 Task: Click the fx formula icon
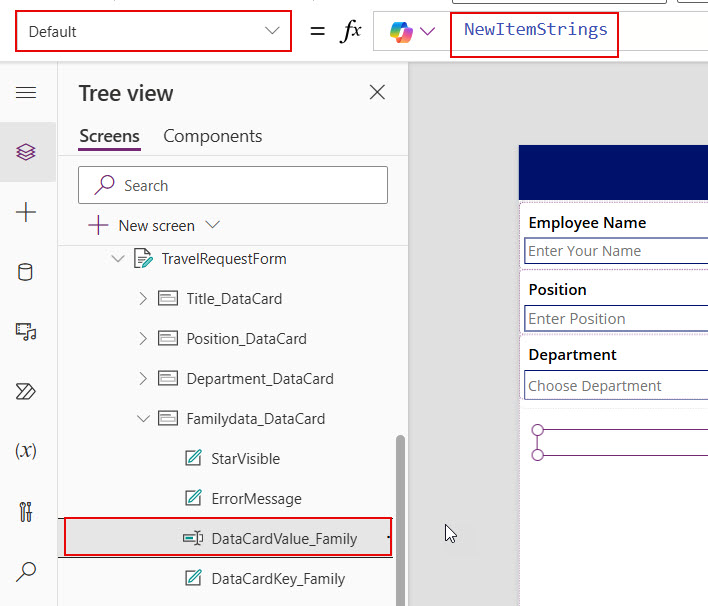[350, 31]
